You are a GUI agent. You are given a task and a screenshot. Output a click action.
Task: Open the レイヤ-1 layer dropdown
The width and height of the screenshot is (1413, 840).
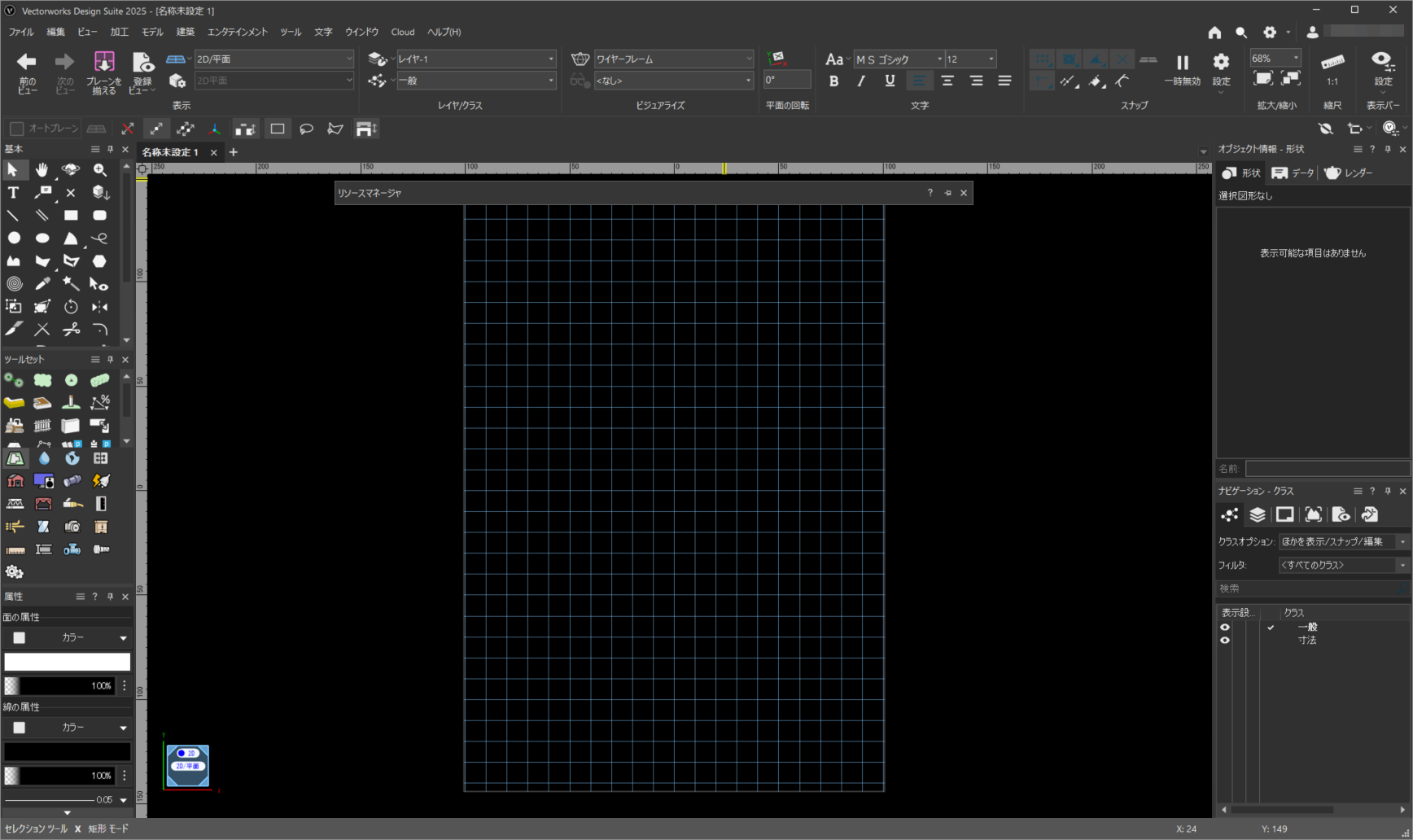tap(475, 59)
